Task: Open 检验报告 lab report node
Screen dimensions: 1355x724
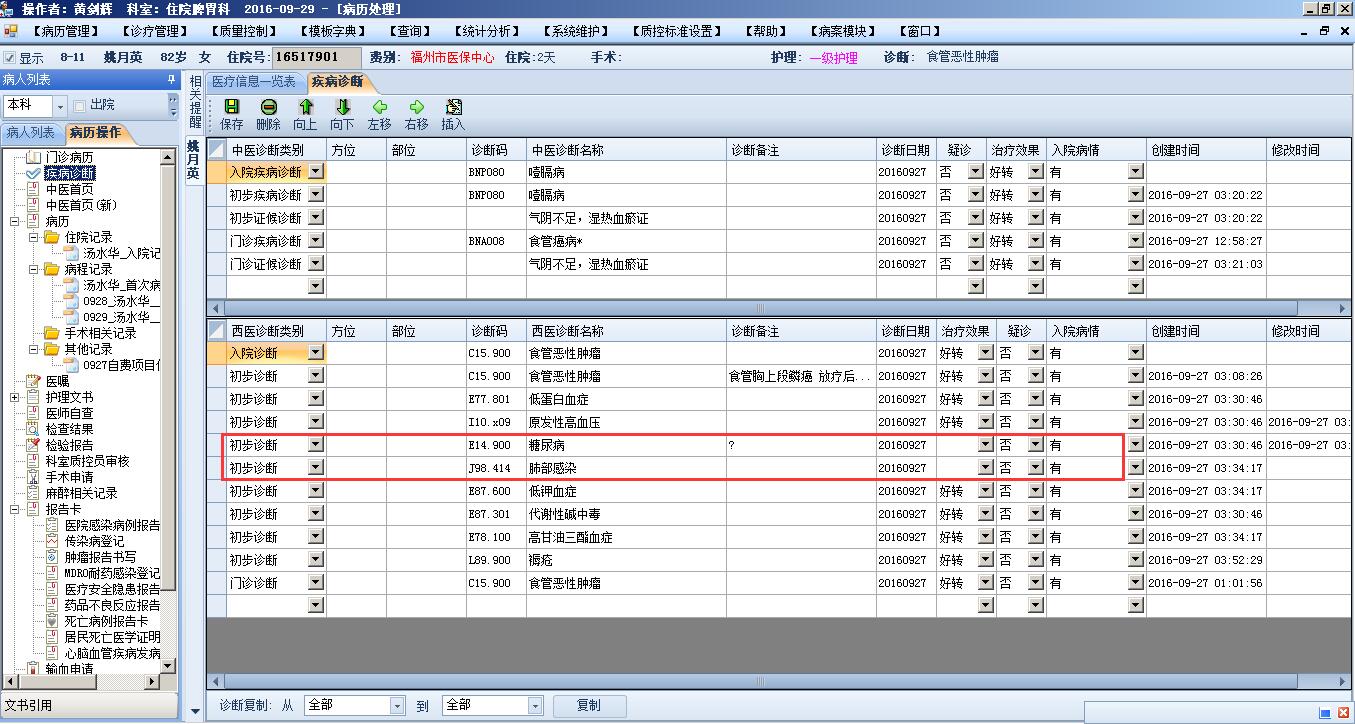Action: tap(69, 445)
